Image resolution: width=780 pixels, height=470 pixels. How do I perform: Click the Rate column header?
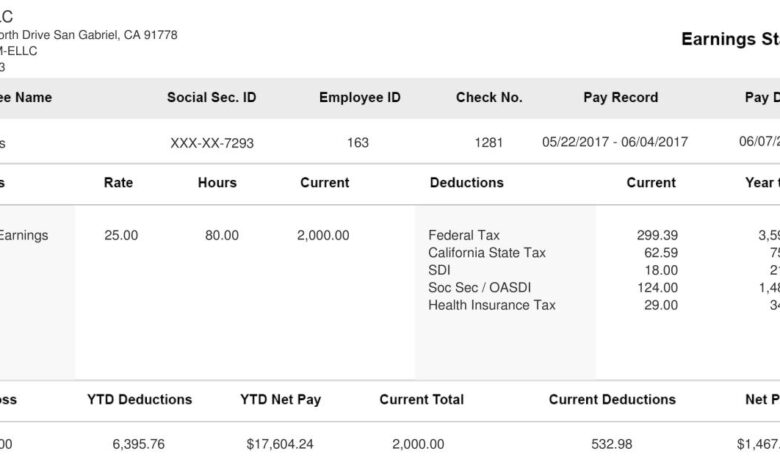point(118,183)
